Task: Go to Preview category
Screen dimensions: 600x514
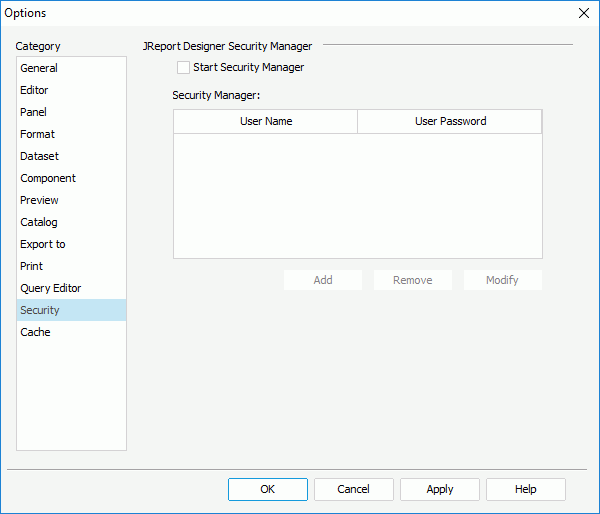Action: 71,200
